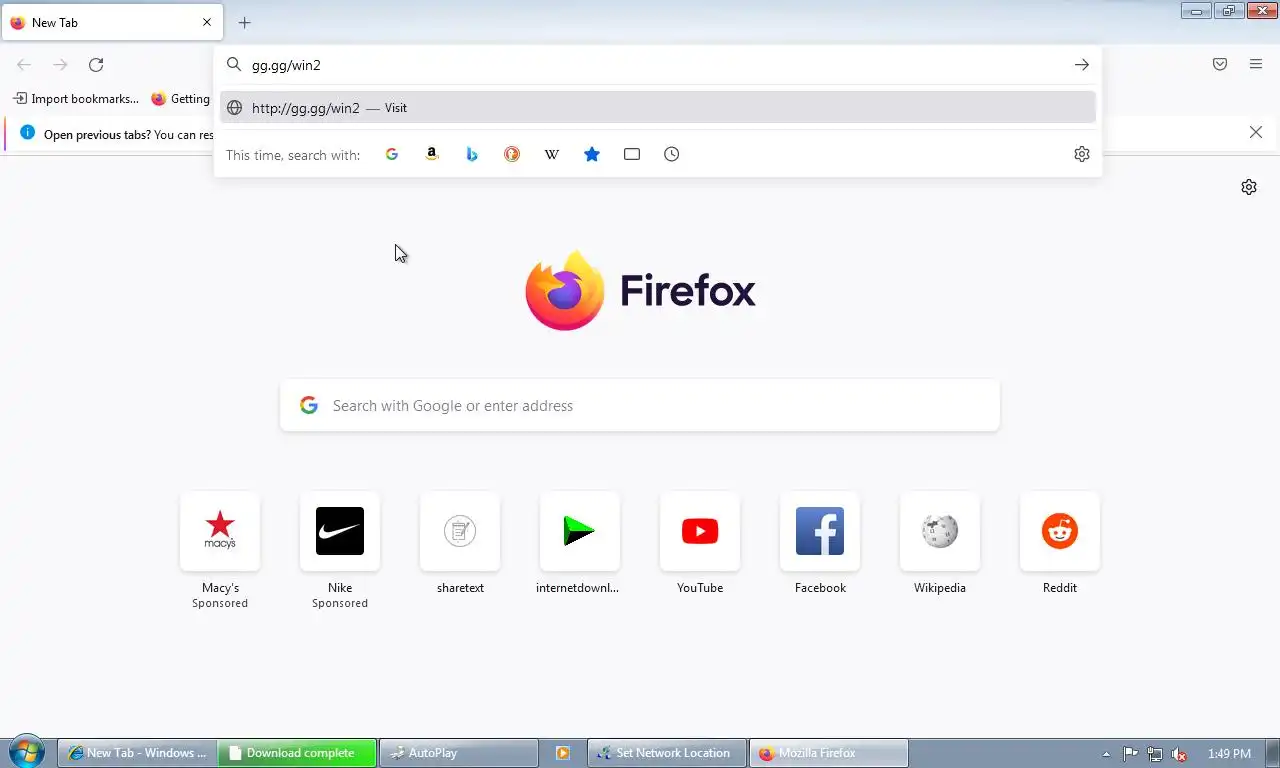Click the address bar text gg.gg/win2

tap(286, 65)
